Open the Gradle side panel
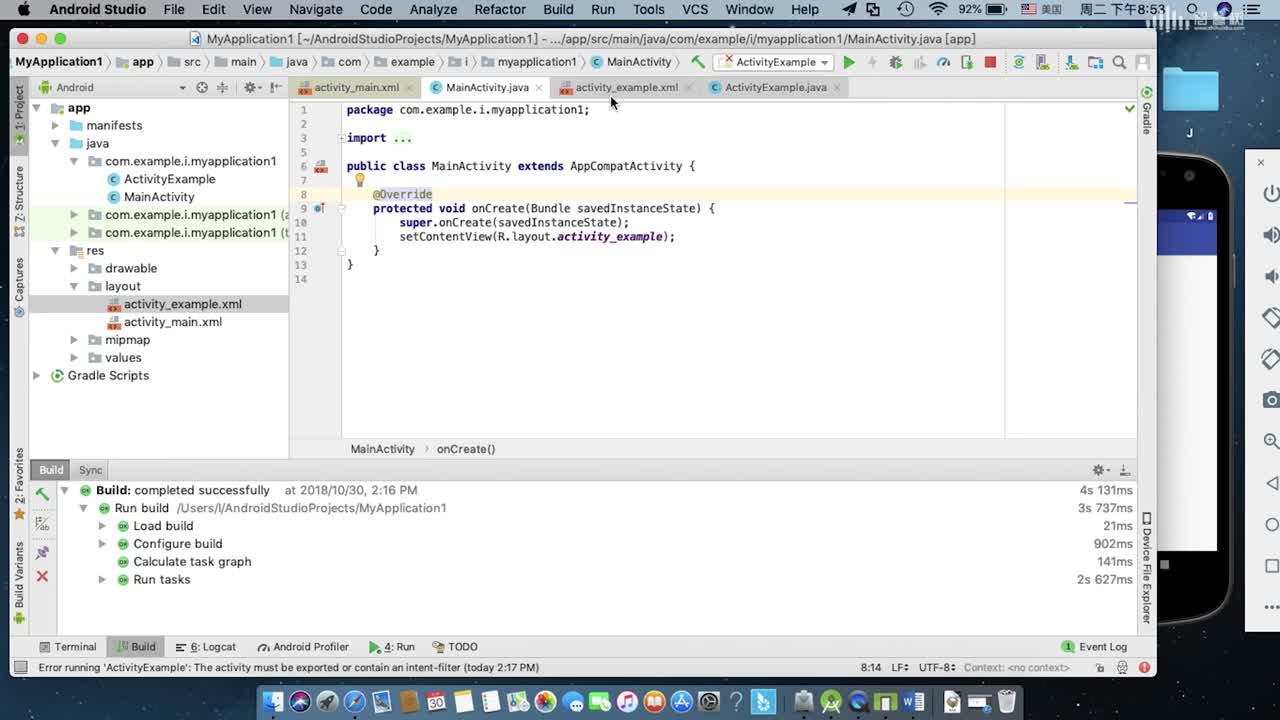This screenshot has width=1280, height=720. 1146,111
